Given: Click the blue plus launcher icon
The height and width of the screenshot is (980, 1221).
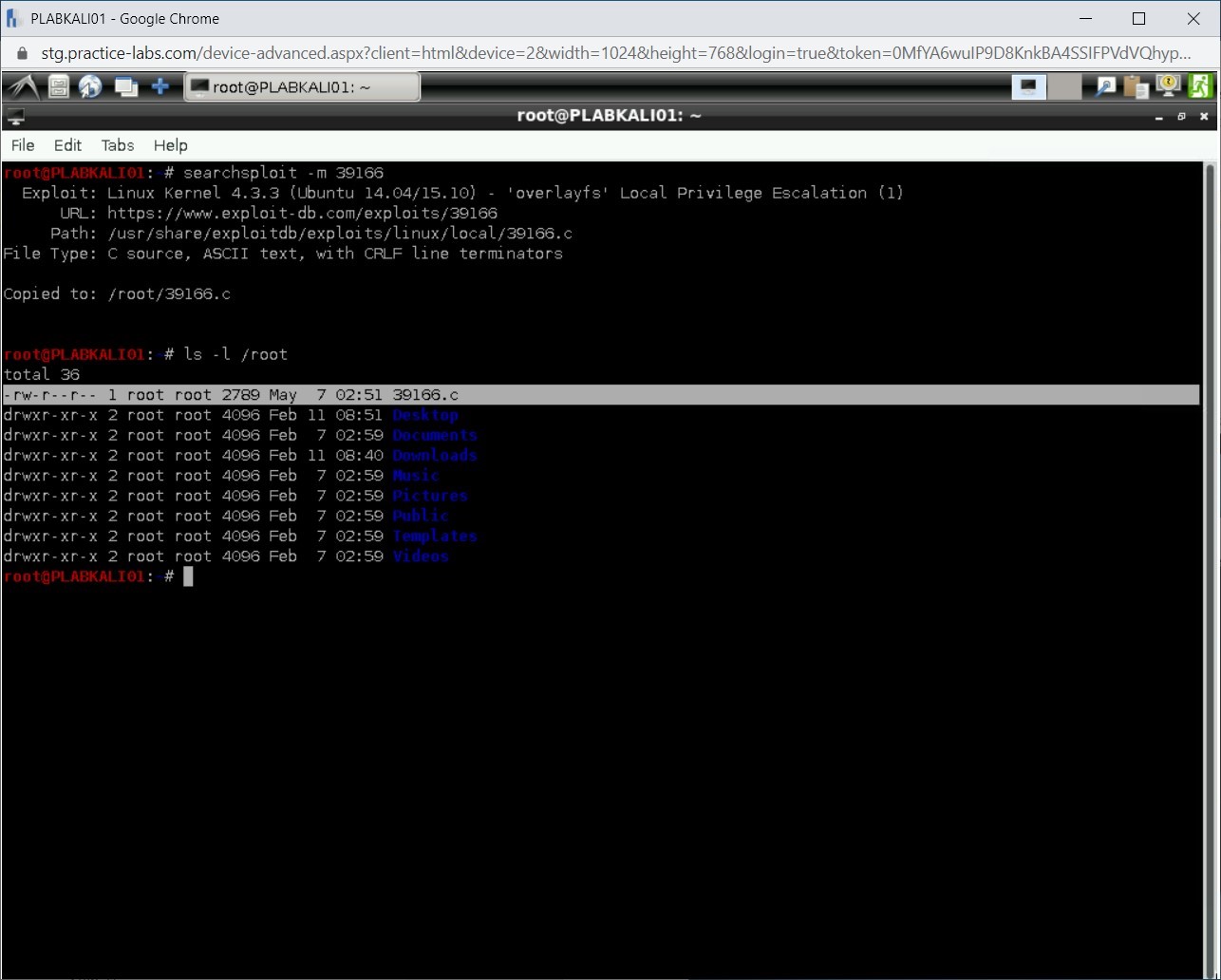Looking at the screenshot, I should click(x=160, y=87).
